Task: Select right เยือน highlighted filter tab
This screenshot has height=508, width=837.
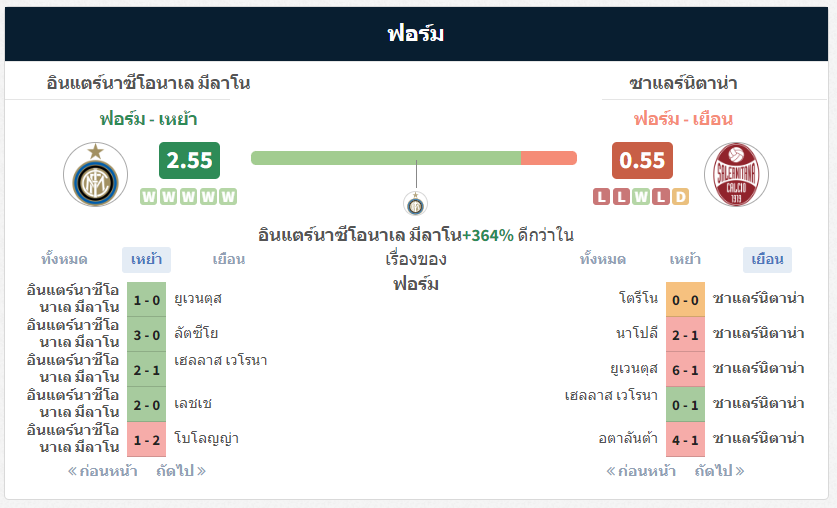Action: [767, 260]
